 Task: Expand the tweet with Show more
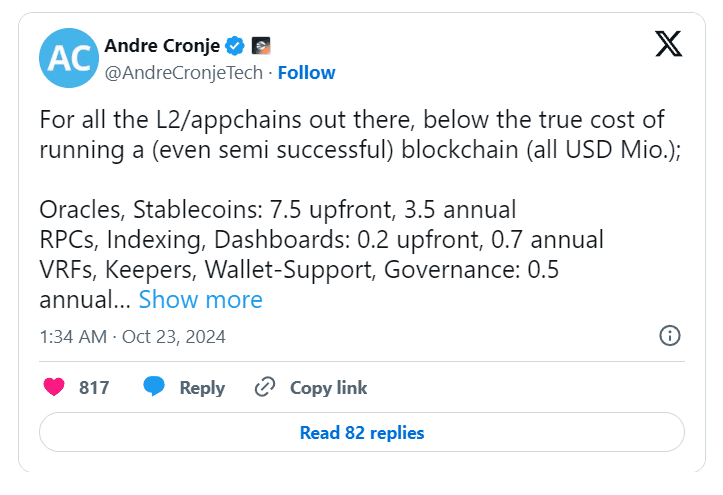[x=201, y=300]
